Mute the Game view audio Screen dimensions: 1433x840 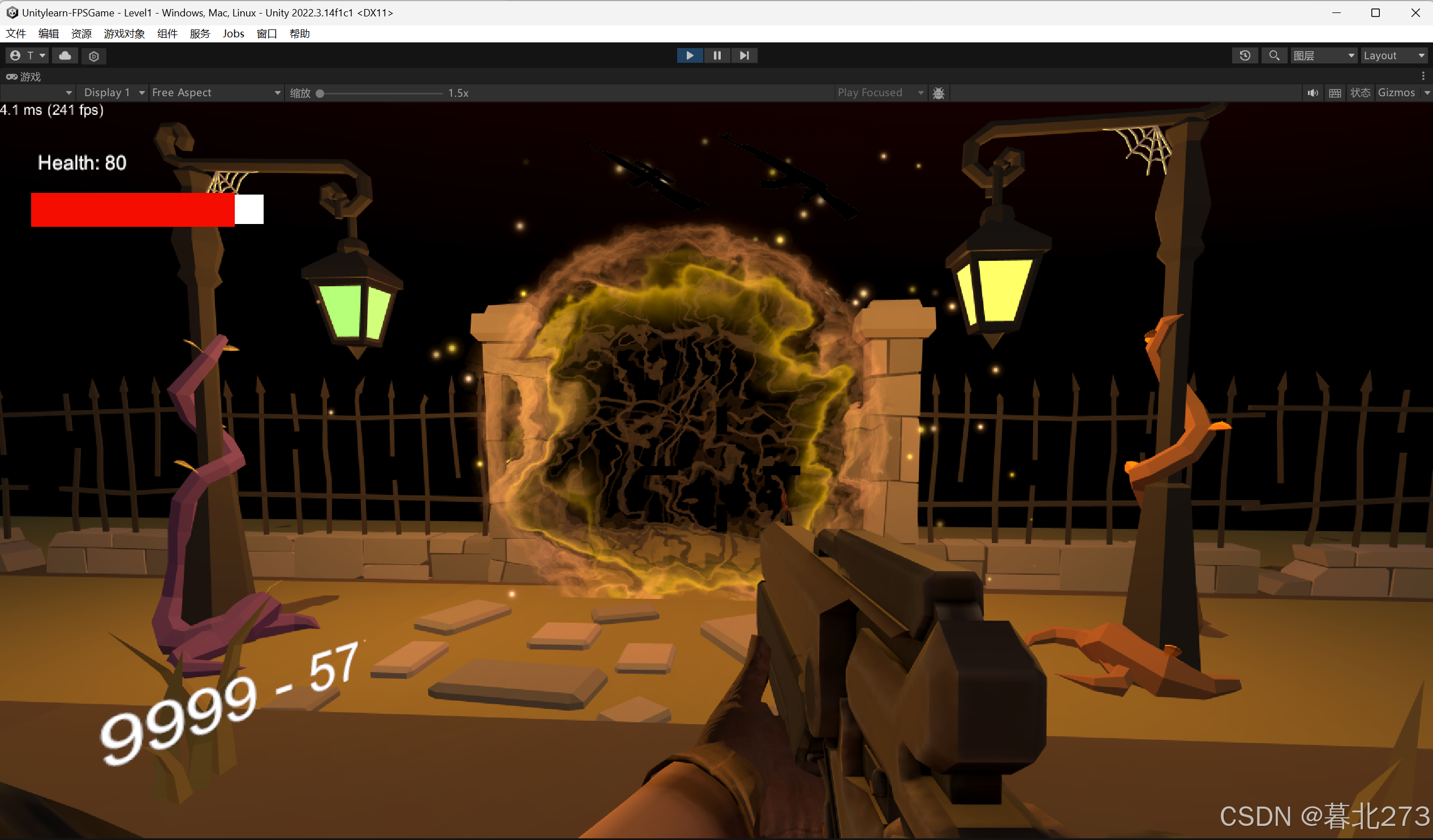(x=1312, y=93)
